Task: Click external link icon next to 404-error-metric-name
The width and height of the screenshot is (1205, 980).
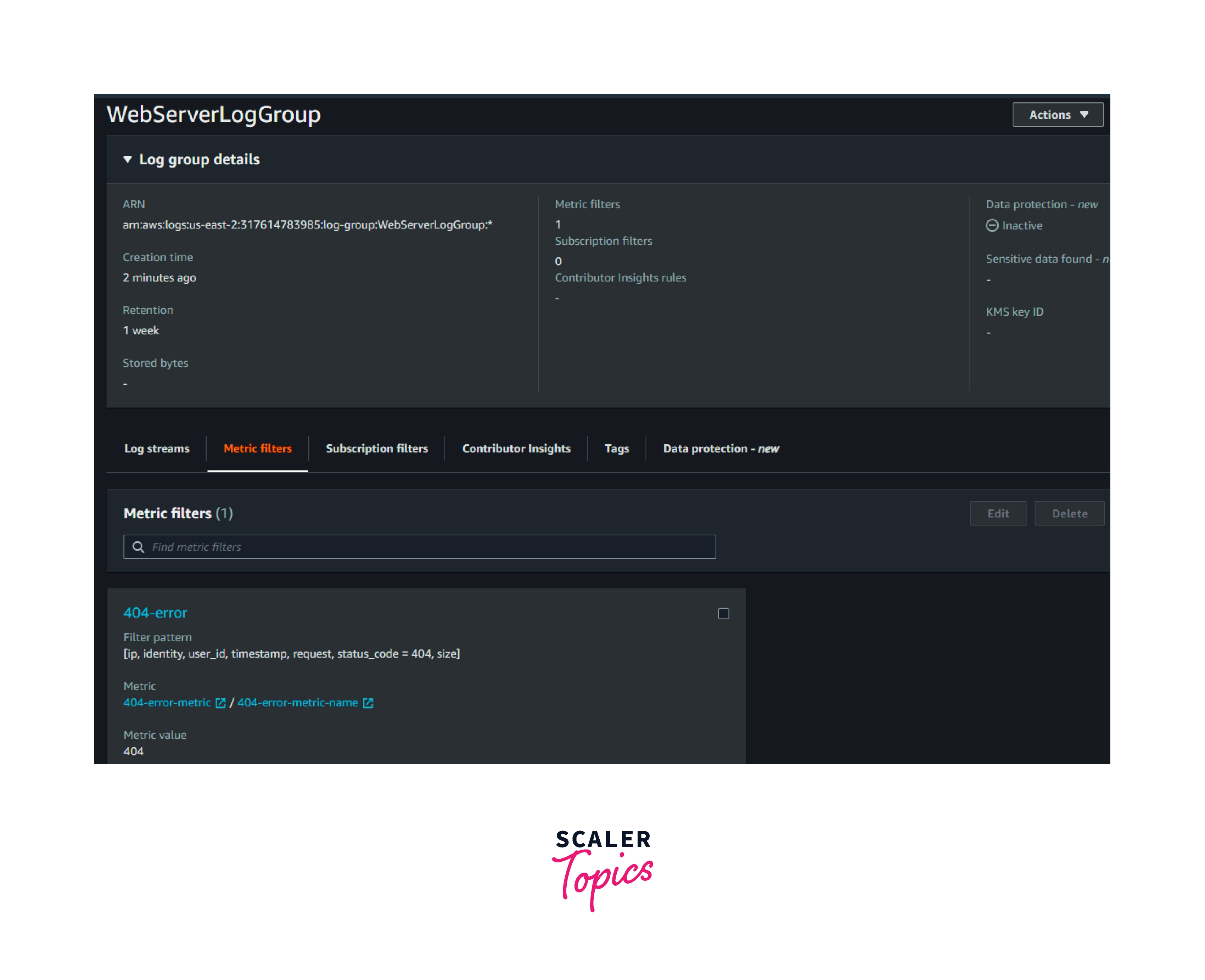Action: coord(368,703)
